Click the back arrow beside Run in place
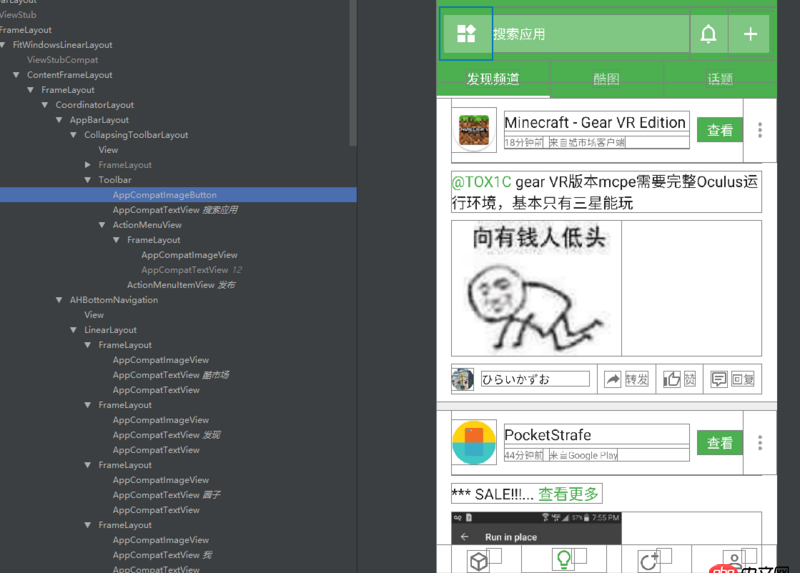The height and width of the screenshot is (573, 800). click(464, 537)
